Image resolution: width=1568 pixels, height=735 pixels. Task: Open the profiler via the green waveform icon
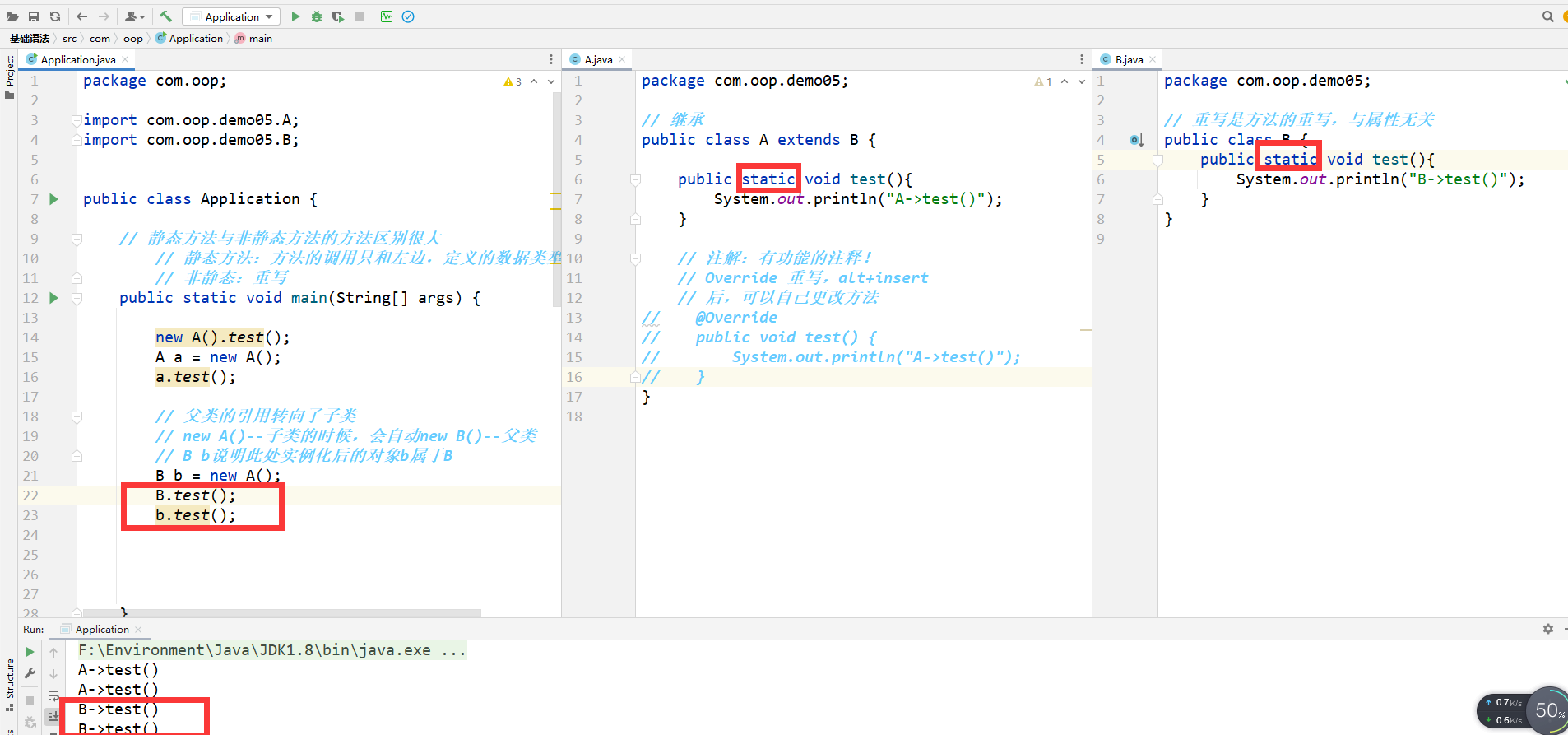[387, 16]
